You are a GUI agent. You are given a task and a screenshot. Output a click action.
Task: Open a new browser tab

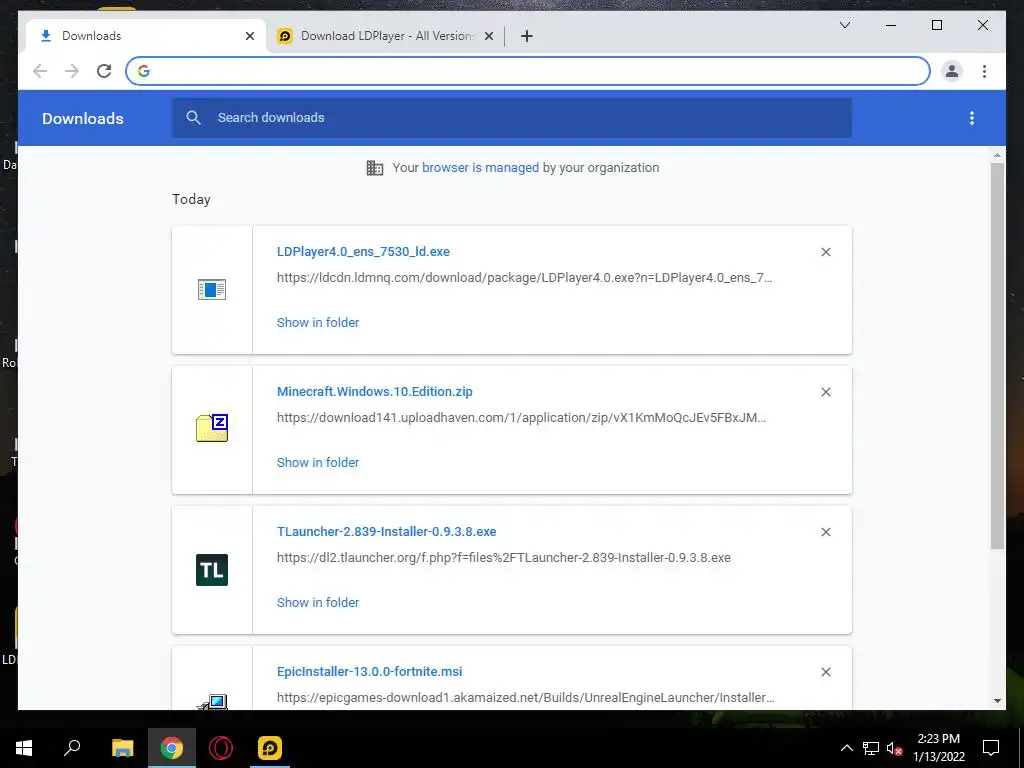pyautogui.click(x=526, y=36)
